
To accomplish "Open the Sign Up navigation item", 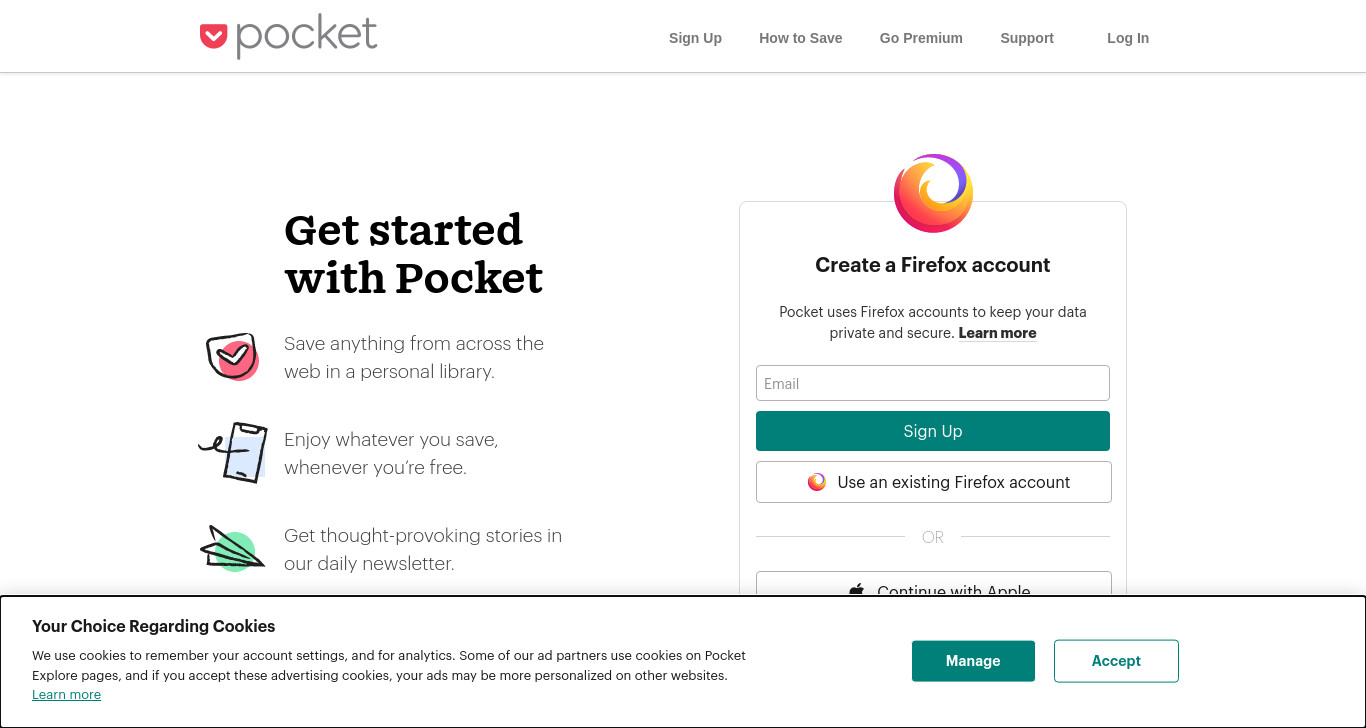I will 695,38.
